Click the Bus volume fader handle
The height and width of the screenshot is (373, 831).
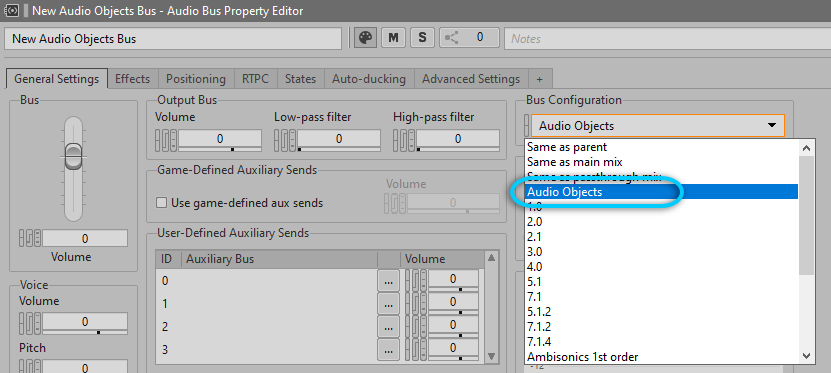click(x=74, y=156)
